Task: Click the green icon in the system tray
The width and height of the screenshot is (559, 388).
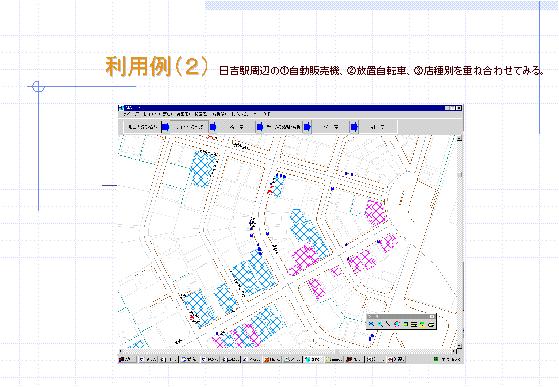Action: pos(436,359)
